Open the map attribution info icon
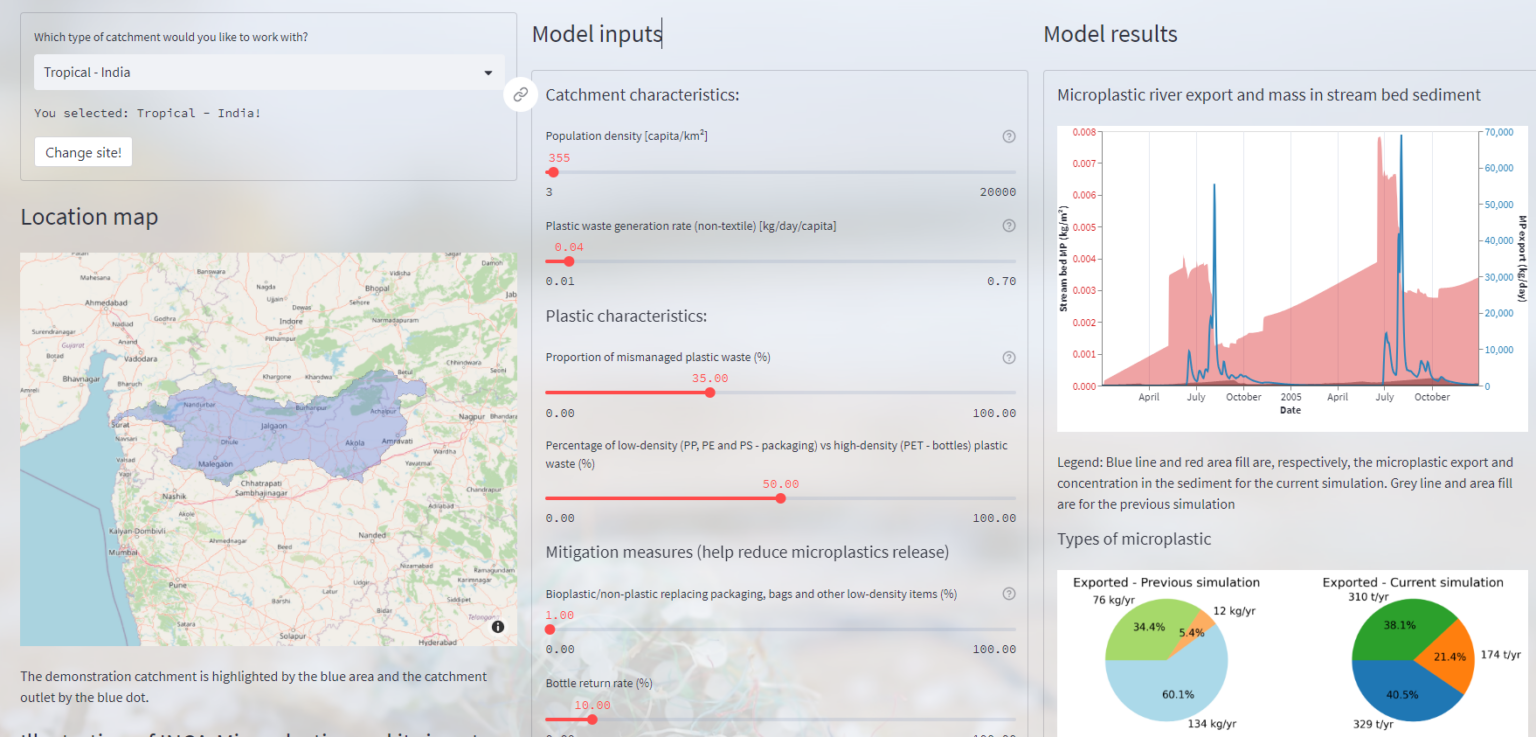The width and height of the screenshot is (1536, 737). pyautogui.click(x=498, y=627)
